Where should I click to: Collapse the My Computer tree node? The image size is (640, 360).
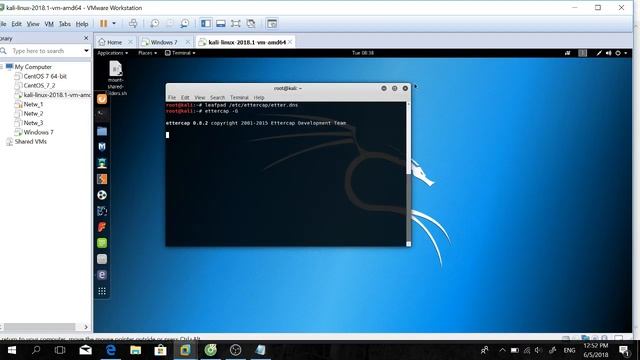click(x=2, y=67)
